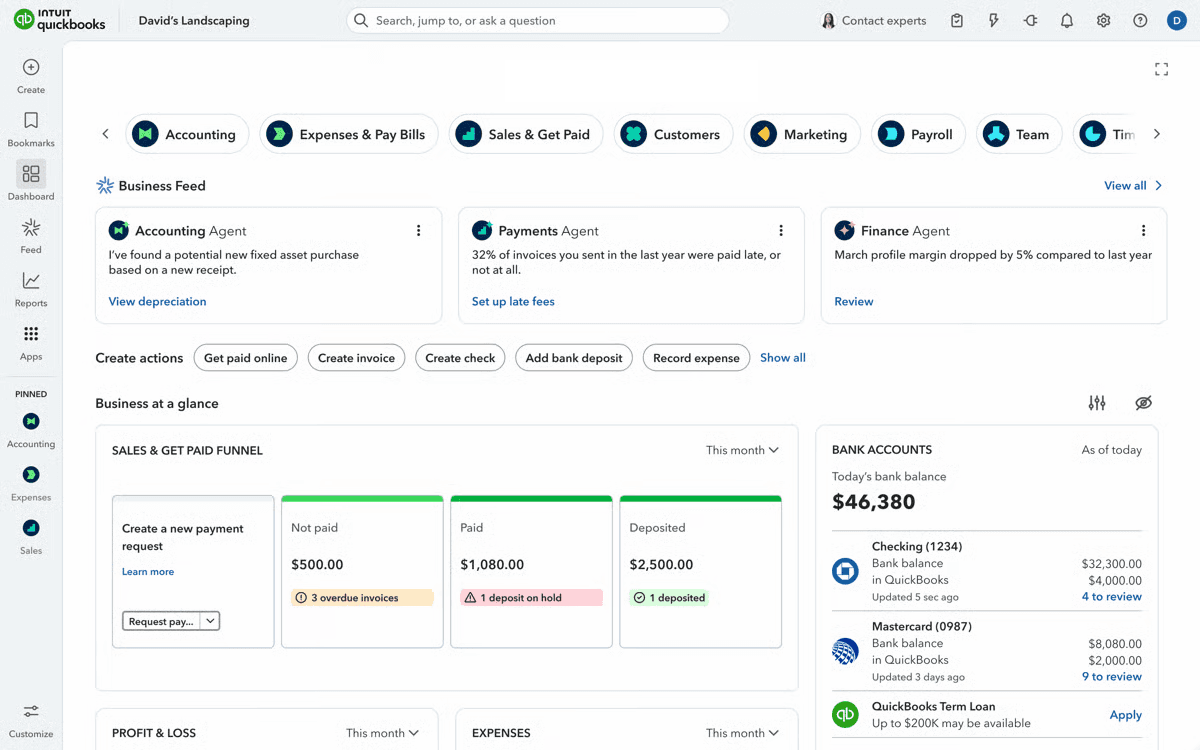Click the Show all link
Screen dimensions: 1200x750
click(x=783, y=358)
